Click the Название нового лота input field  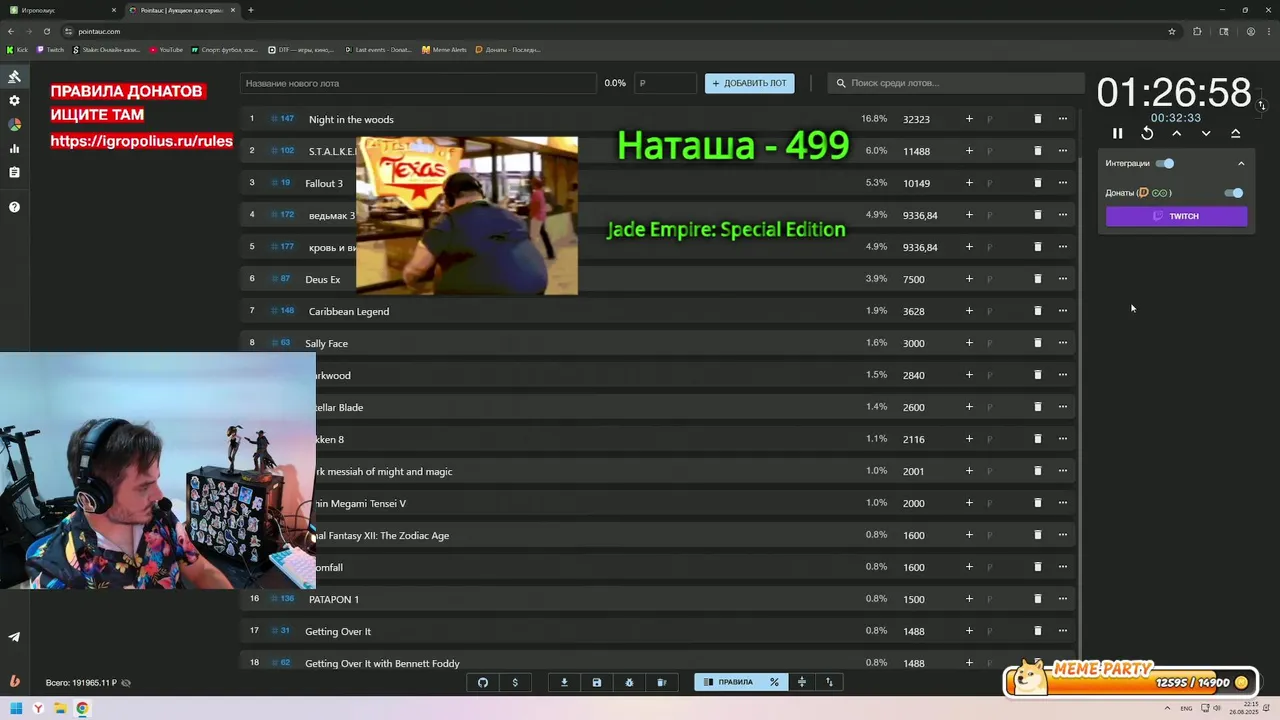click(417, 83)
